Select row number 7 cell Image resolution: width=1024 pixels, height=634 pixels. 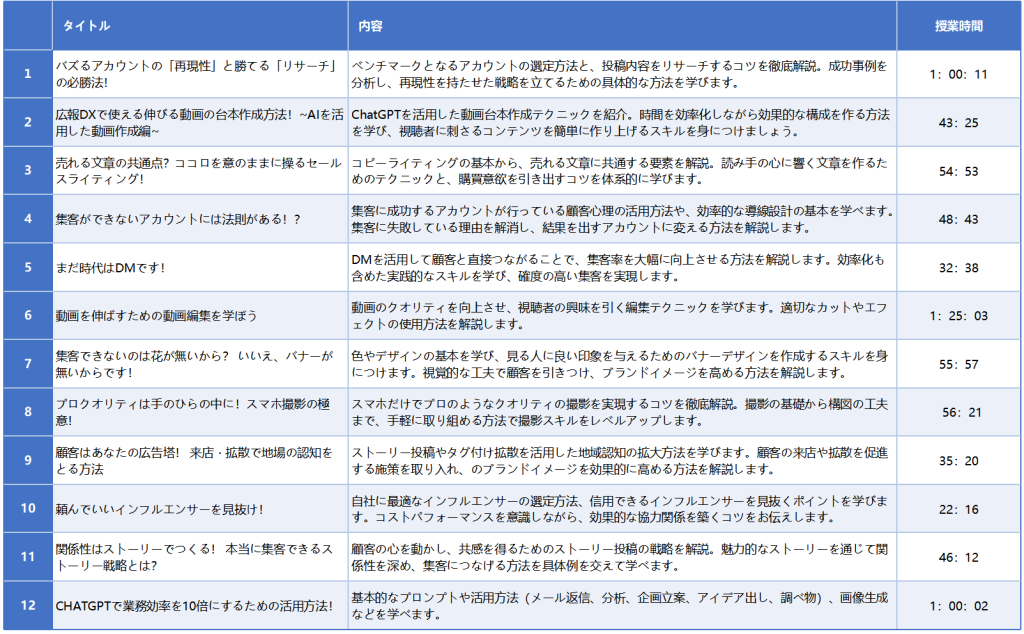(27, 364)
